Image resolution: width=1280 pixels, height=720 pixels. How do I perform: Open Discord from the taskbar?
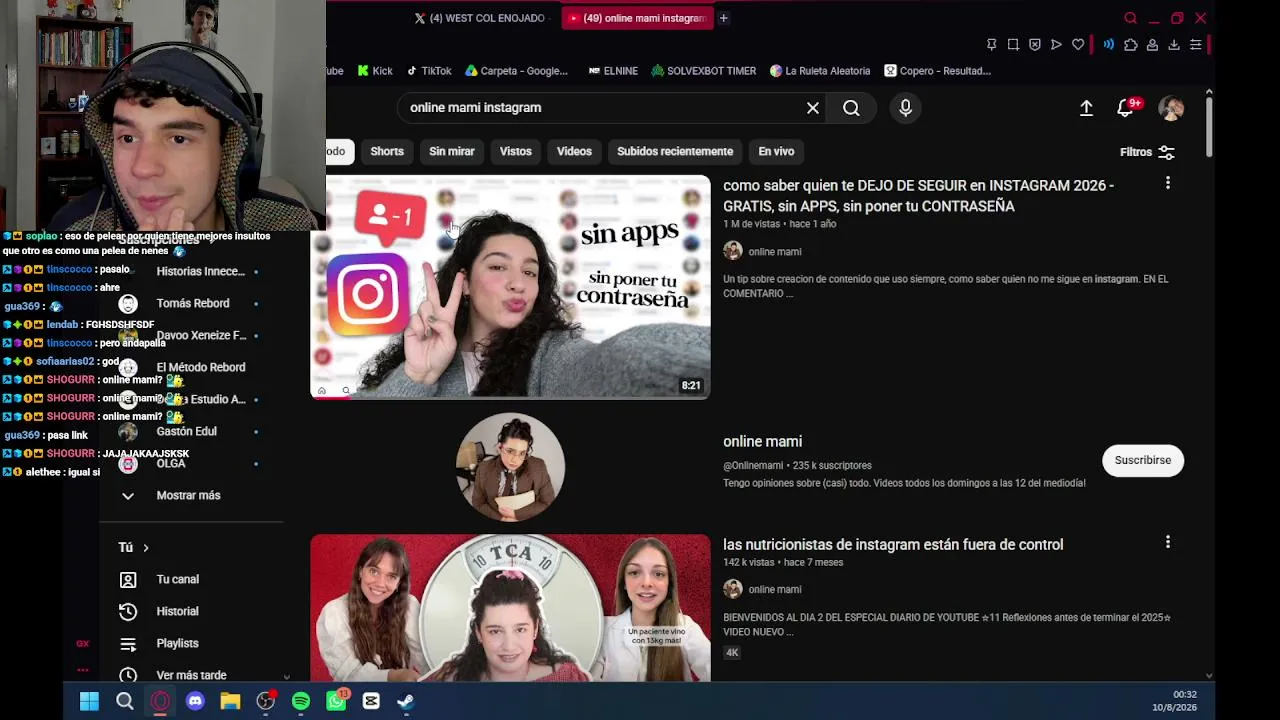click(x=195, y=702)
